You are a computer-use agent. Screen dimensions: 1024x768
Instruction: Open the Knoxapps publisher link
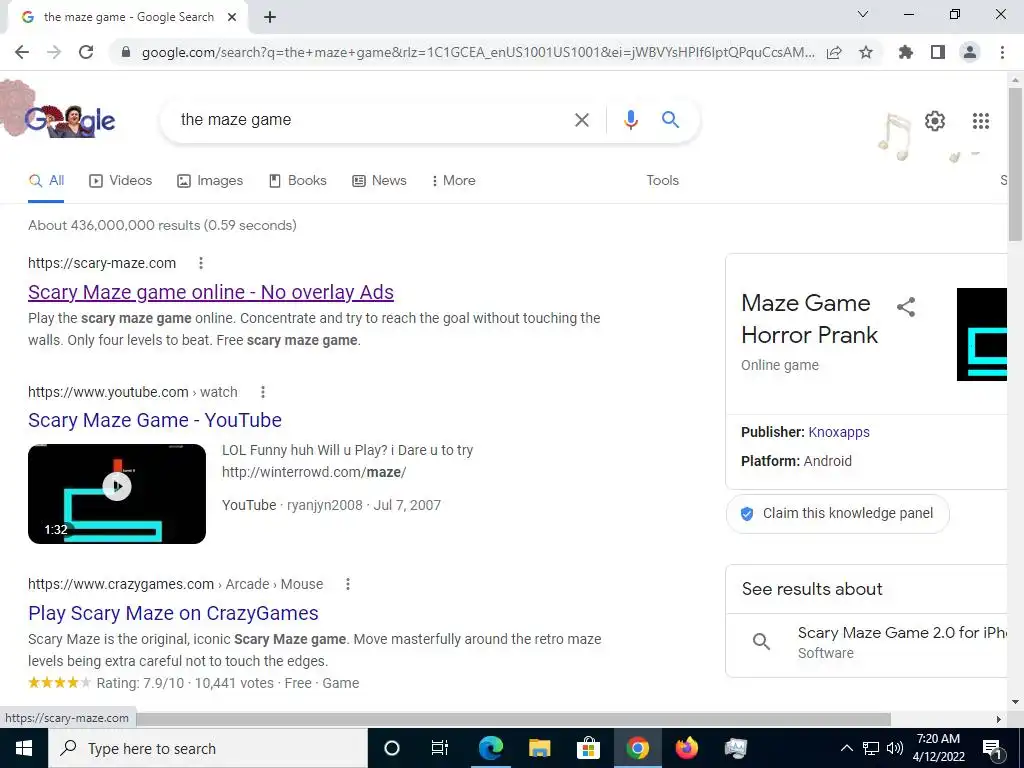839,432
